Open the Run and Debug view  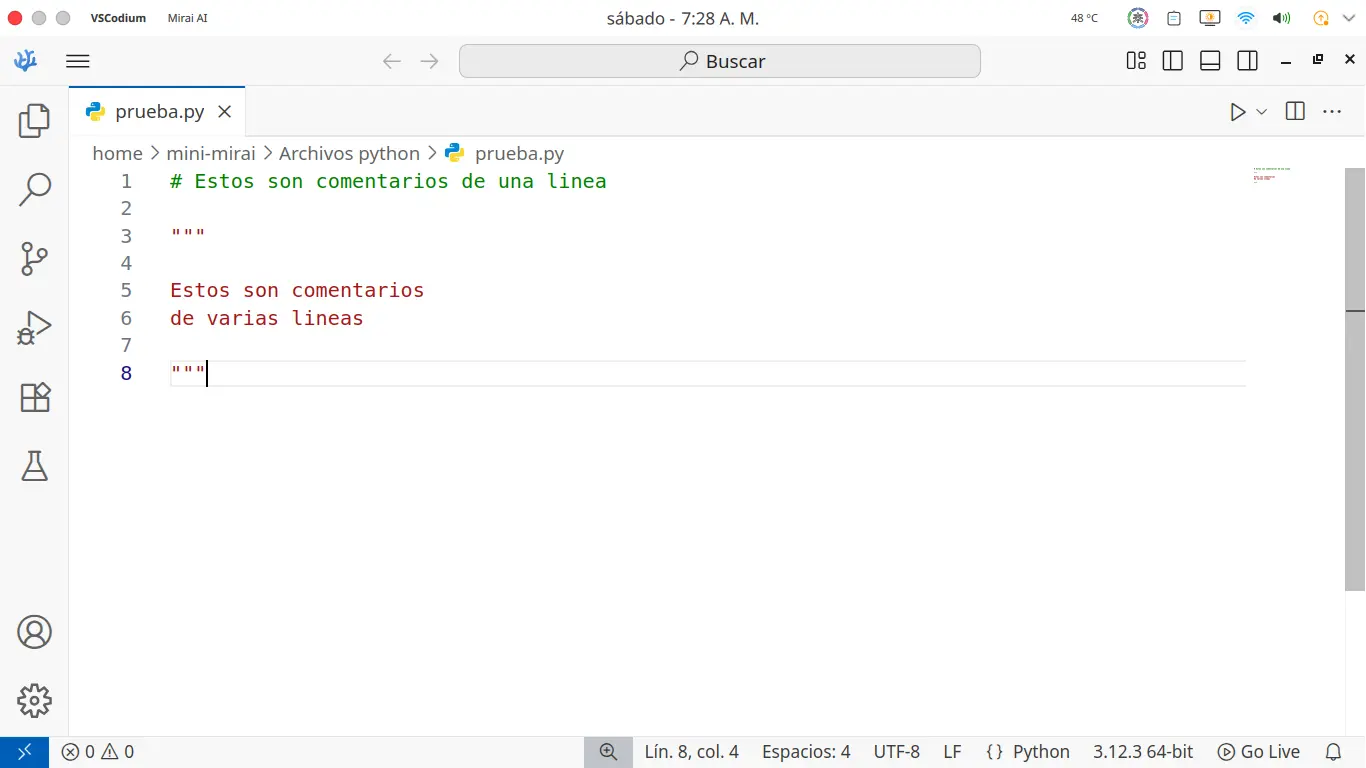coord(34,328)
